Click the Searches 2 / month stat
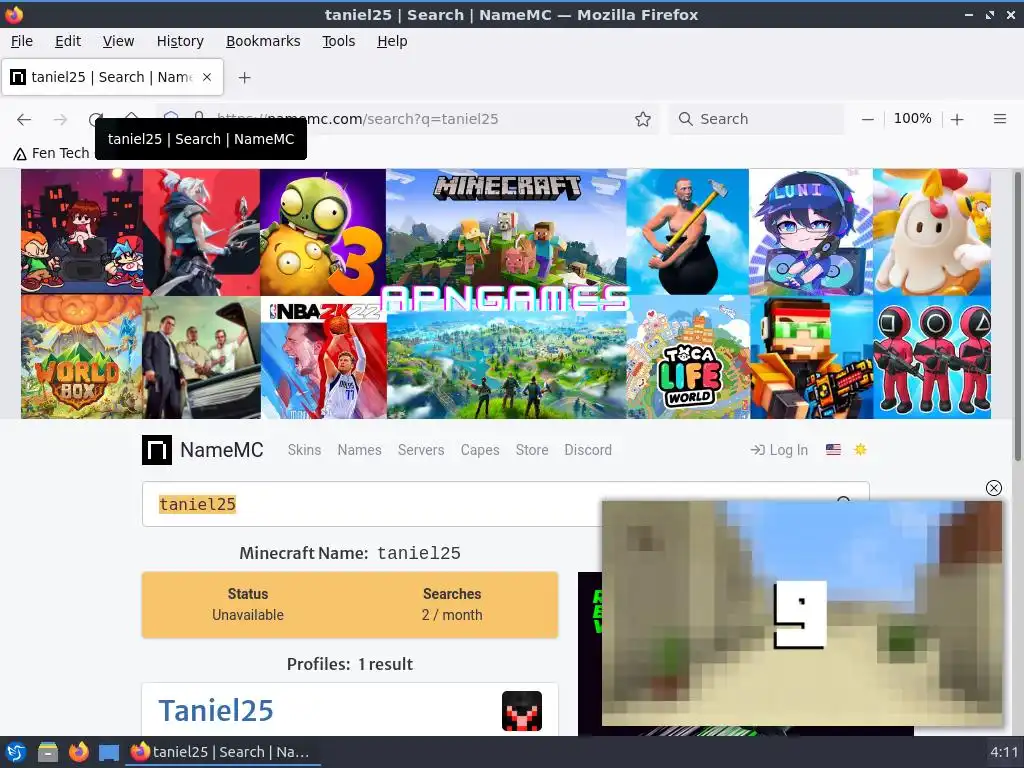The image size is (1024, 768). 452,605
